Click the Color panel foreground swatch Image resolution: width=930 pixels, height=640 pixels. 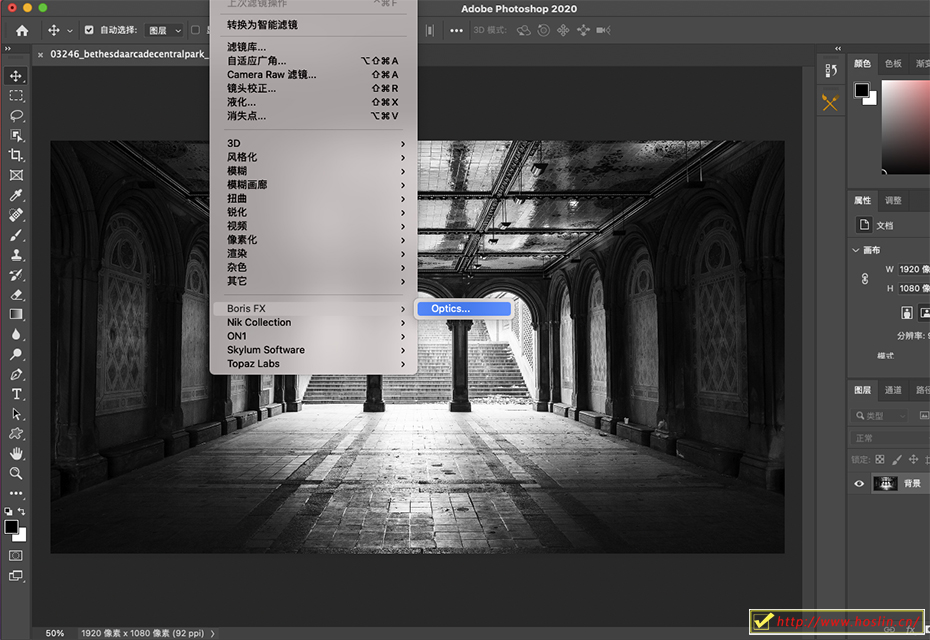(861, 90)
